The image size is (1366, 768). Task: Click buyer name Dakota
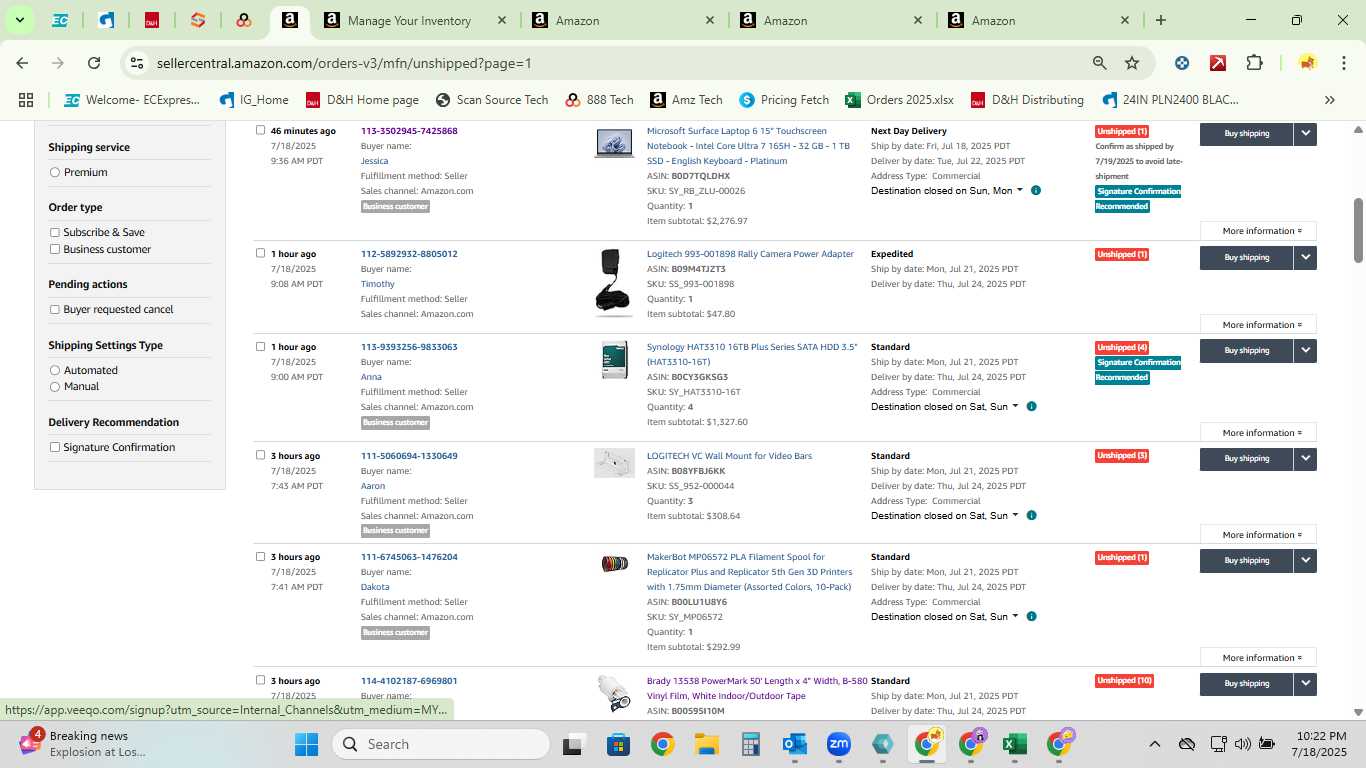click(x=375, y=587)
